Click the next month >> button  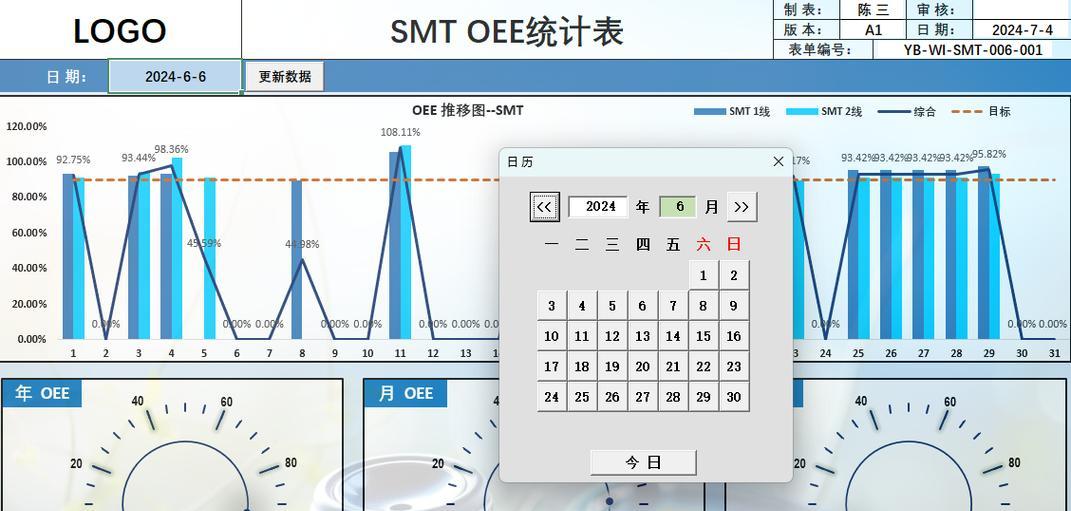point(742,207)
